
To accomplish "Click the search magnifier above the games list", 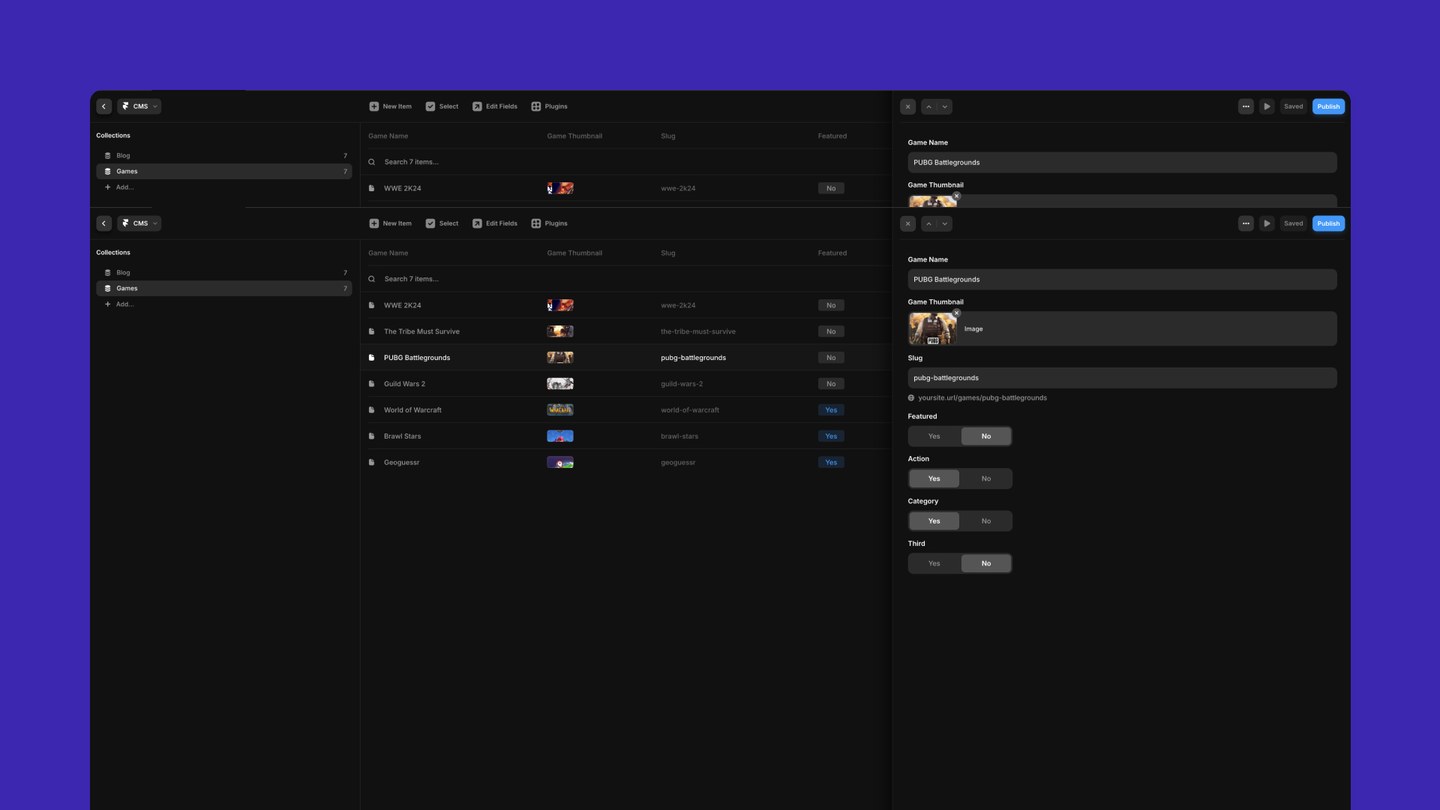I will 372,278.
